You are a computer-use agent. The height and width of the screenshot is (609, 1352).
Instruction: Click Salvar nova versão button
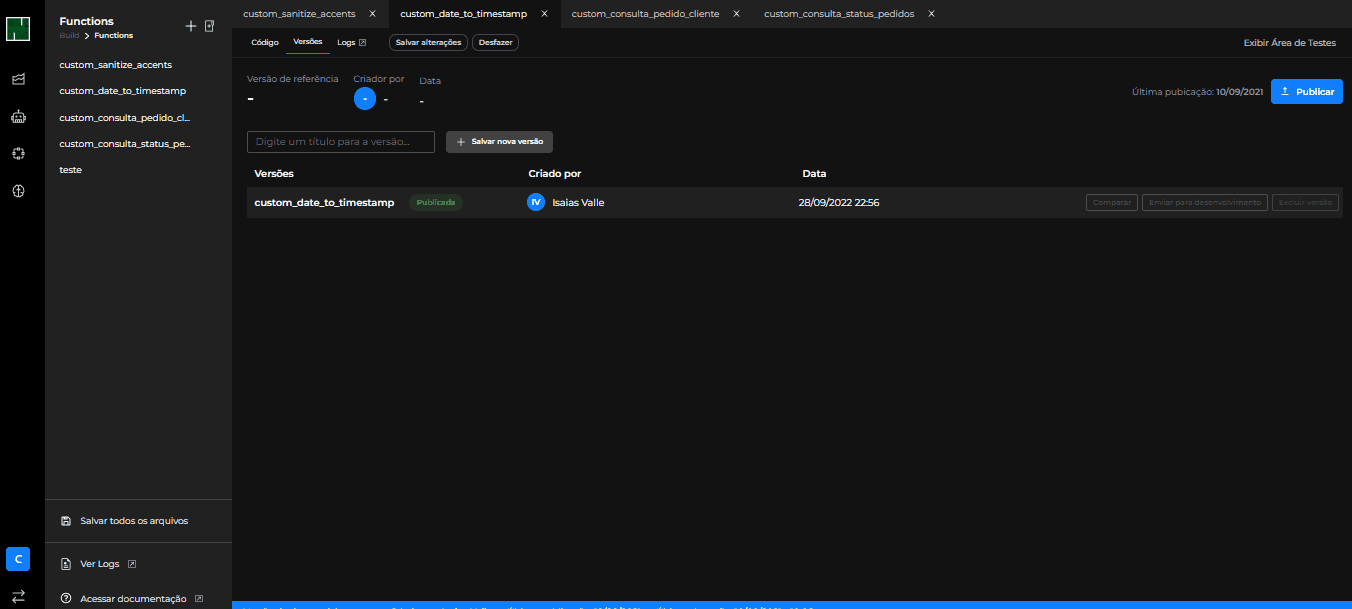(499, 142)
